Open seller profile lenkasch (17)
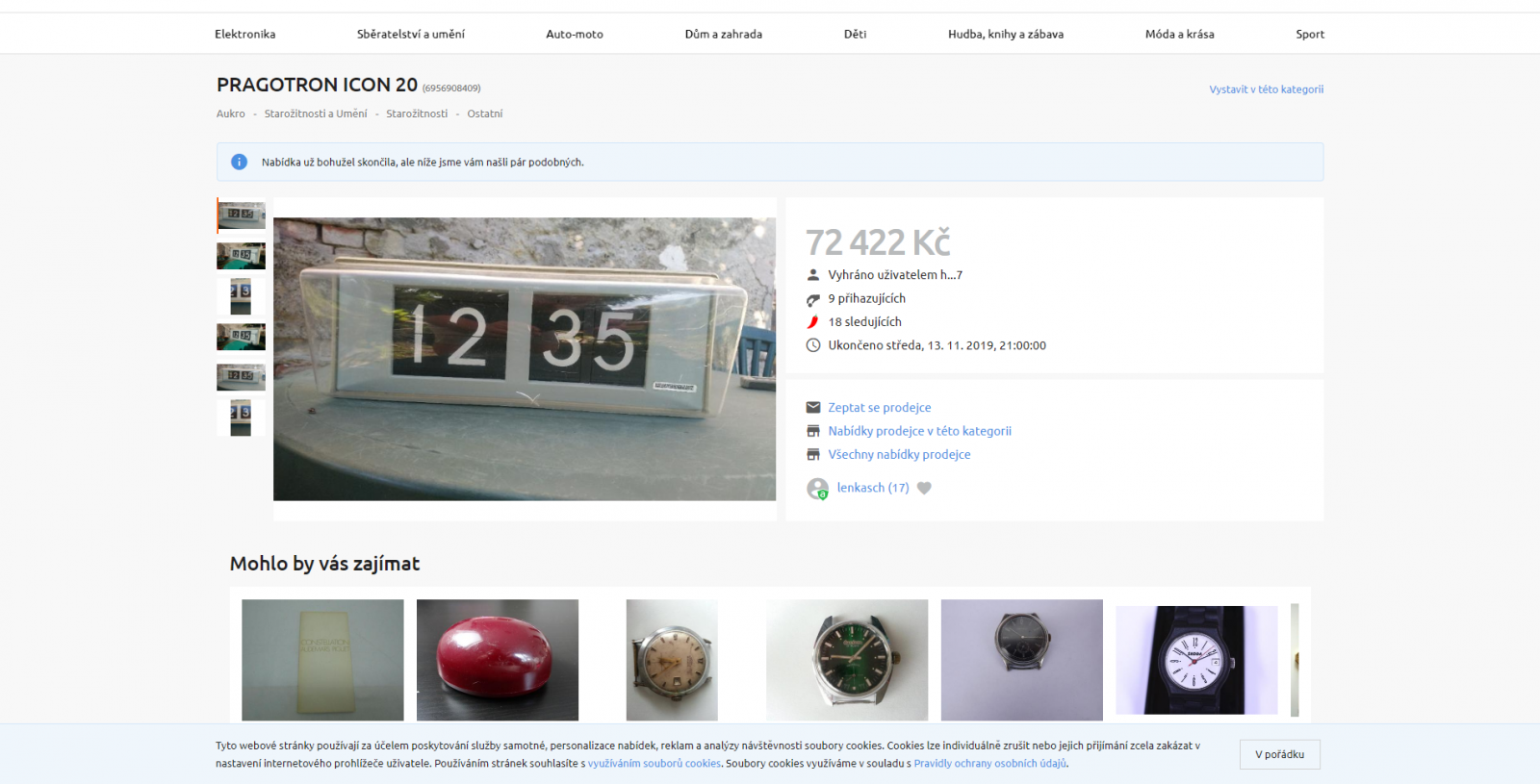1540x784 pixels. coord(873,488)
